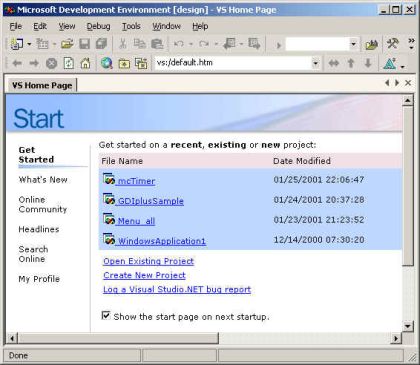Screen dimensions: 420x365
Task: Open the File menu
Action: click(x=16, y=26)
